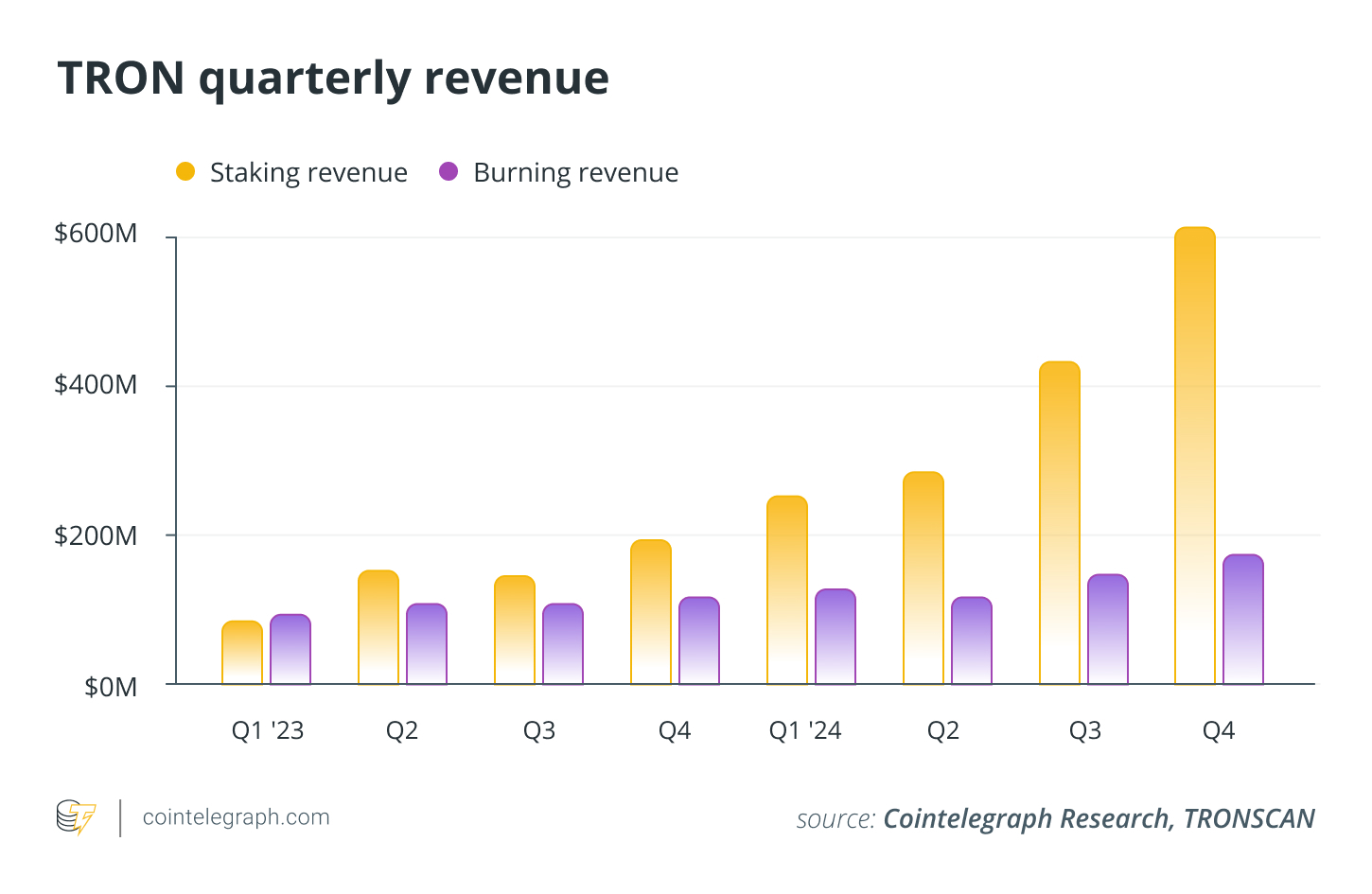Select the Q2 2024 burning revenue bar
The image size is (1372, 894).
tap(972, 640)
